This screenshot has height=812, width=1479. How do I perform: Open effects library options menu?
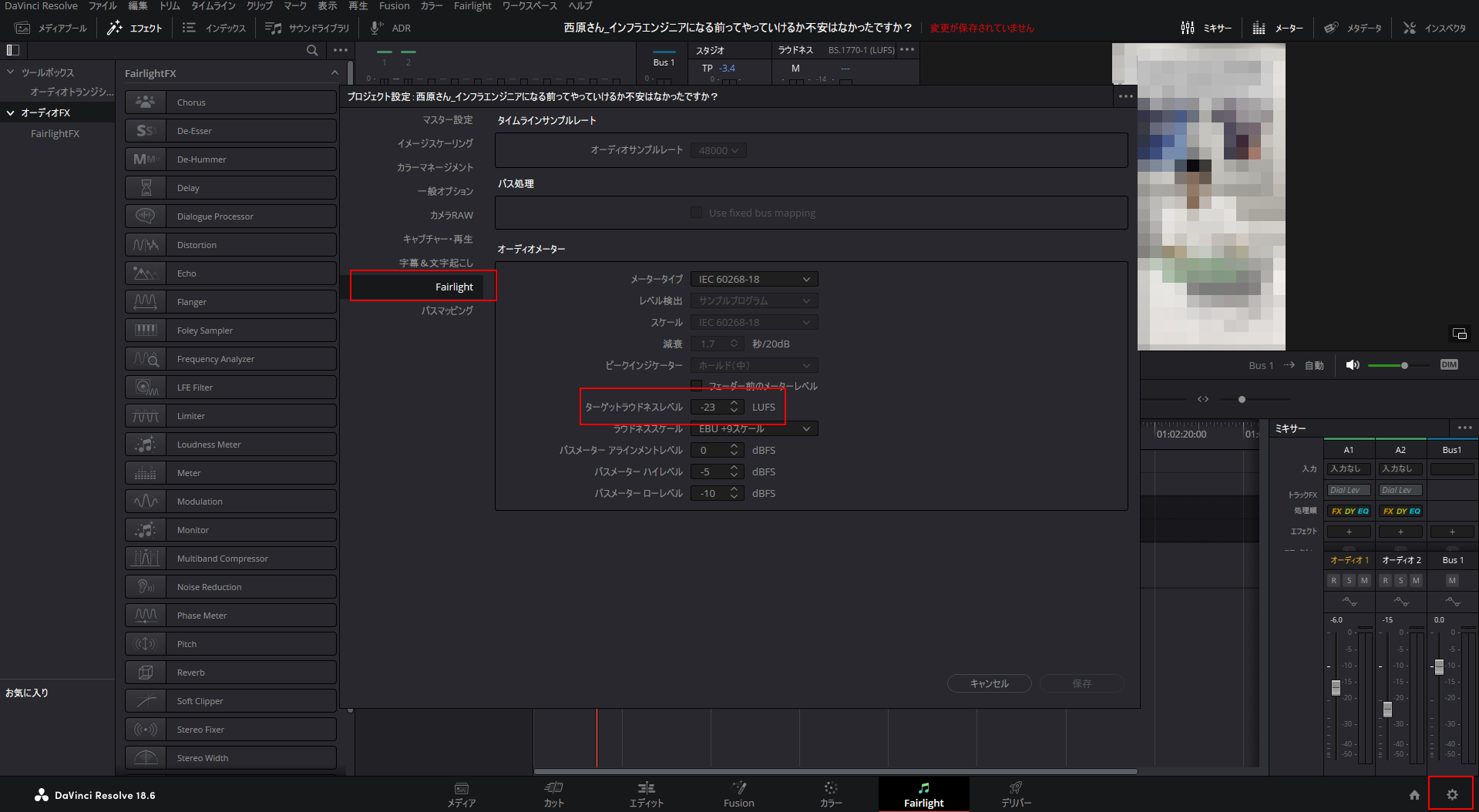pyautogui.click(x=341, y=50)
